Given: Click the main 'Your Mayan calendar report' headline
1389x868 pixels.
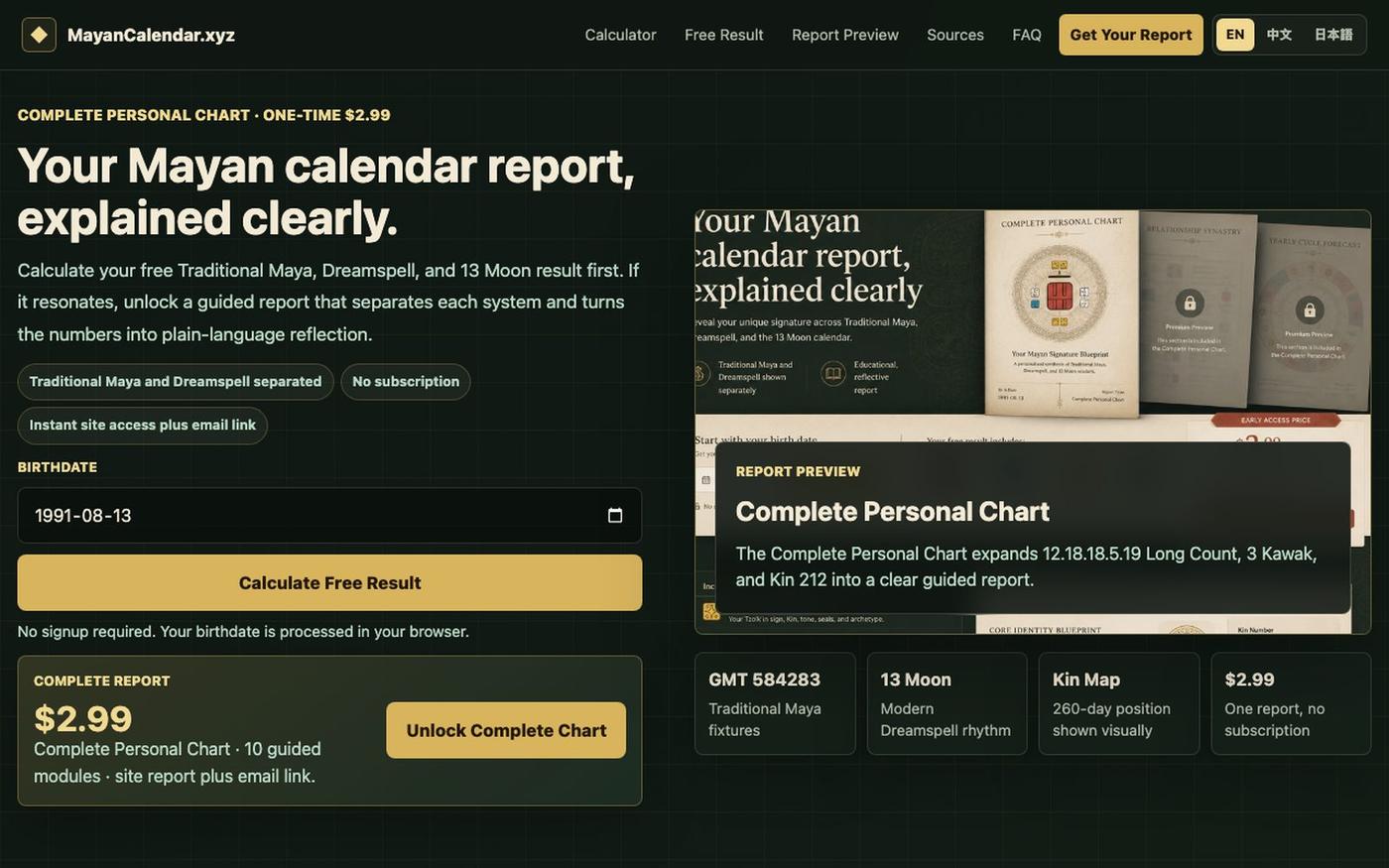Looking at the screenshot, I should pyautogui.click(x=326, y=191).
